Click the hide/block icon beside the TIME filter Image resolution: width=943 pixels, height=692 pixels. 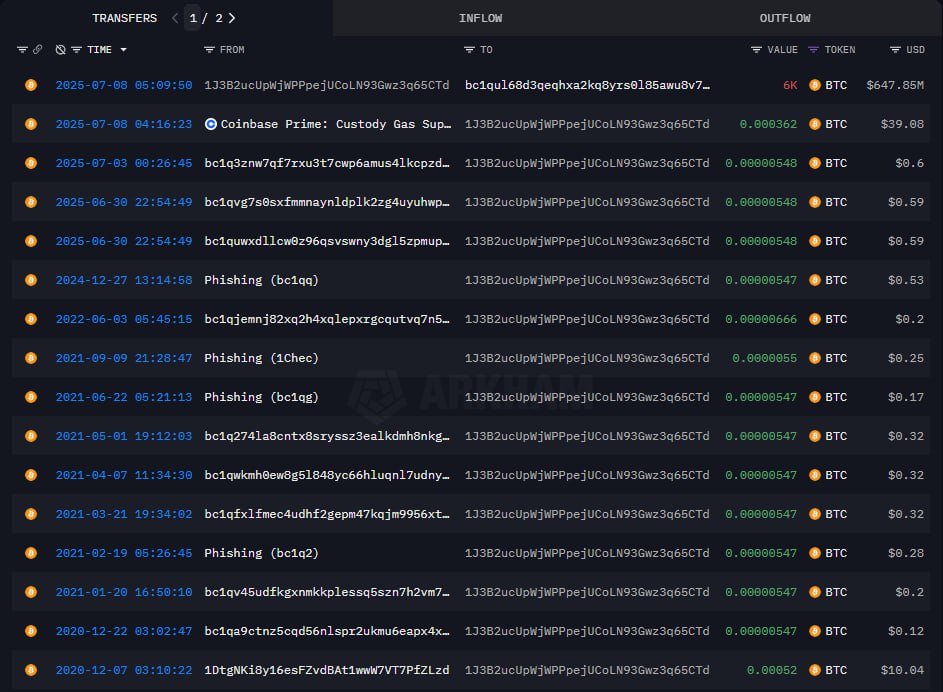pyautogui.click(x=60, y=50)
